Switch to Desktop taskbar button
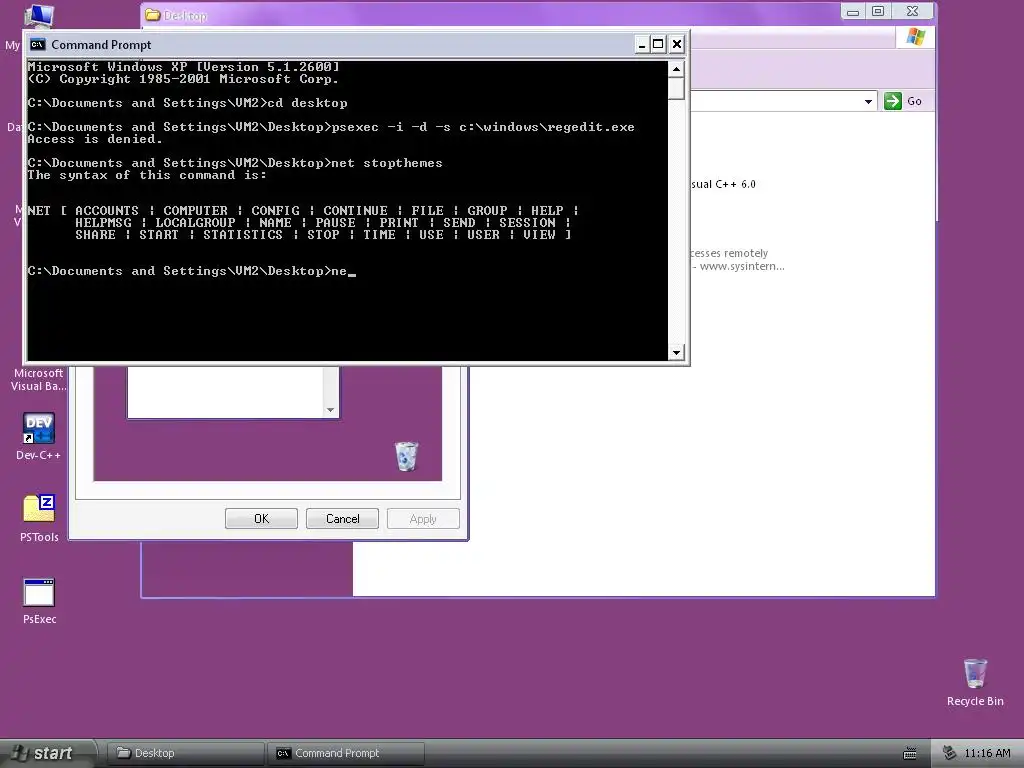 tap(185, 753)
